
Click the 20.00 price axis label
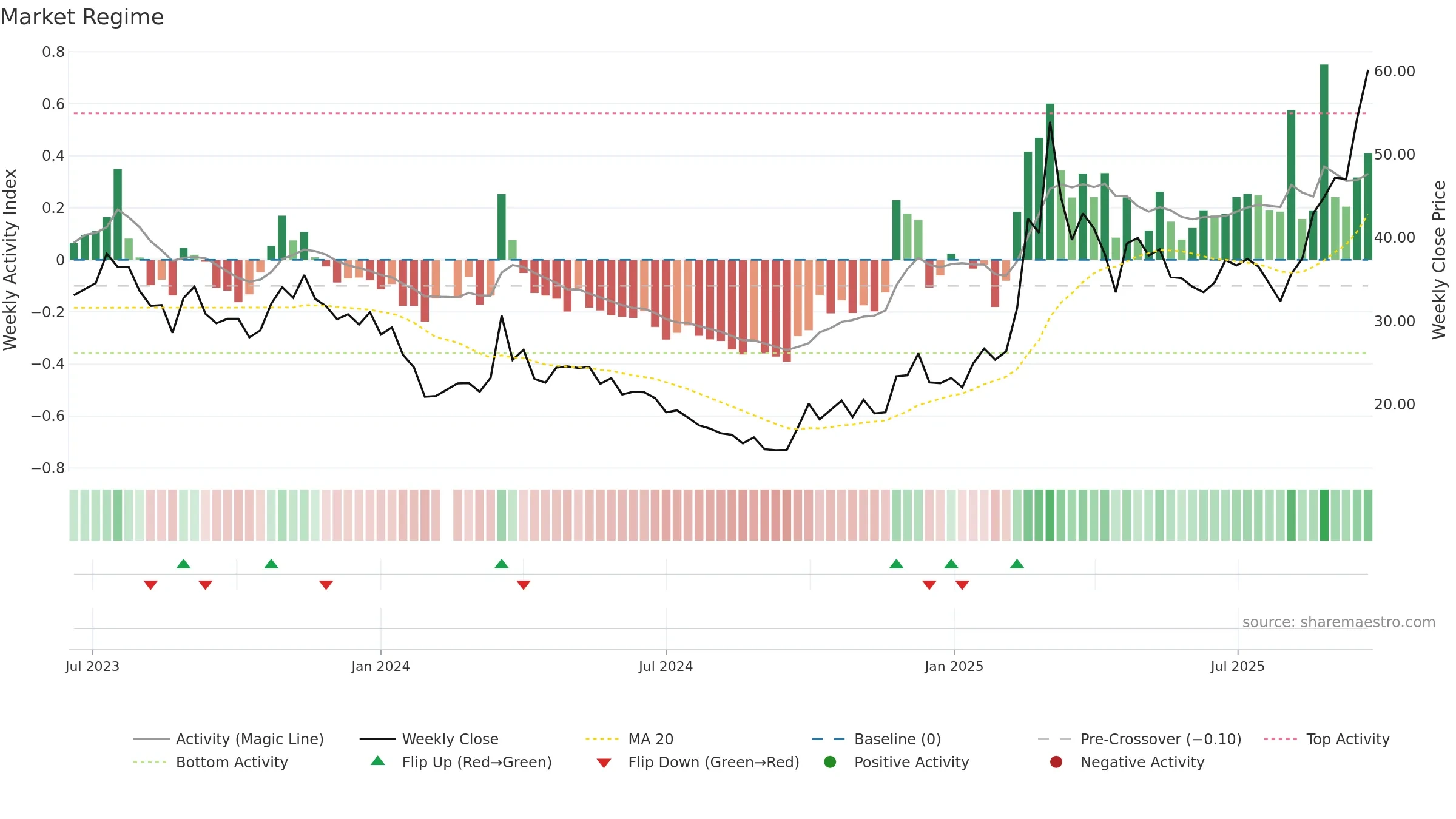point(1395,405)
